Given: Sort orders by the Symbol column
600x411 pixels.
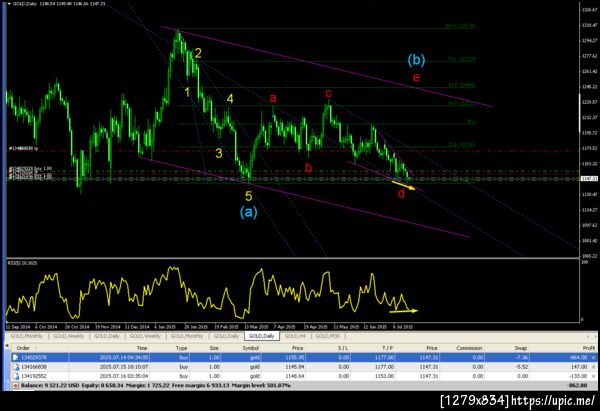Looking at the screenshot, I should [x=251, y=348].
